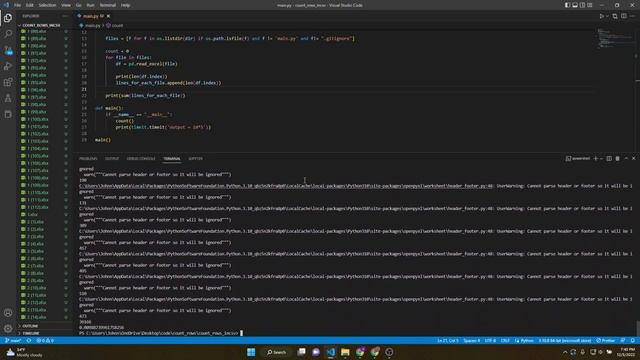Split the terminal panel
This screenshot has width=640, height=360.
pos(609,158)
